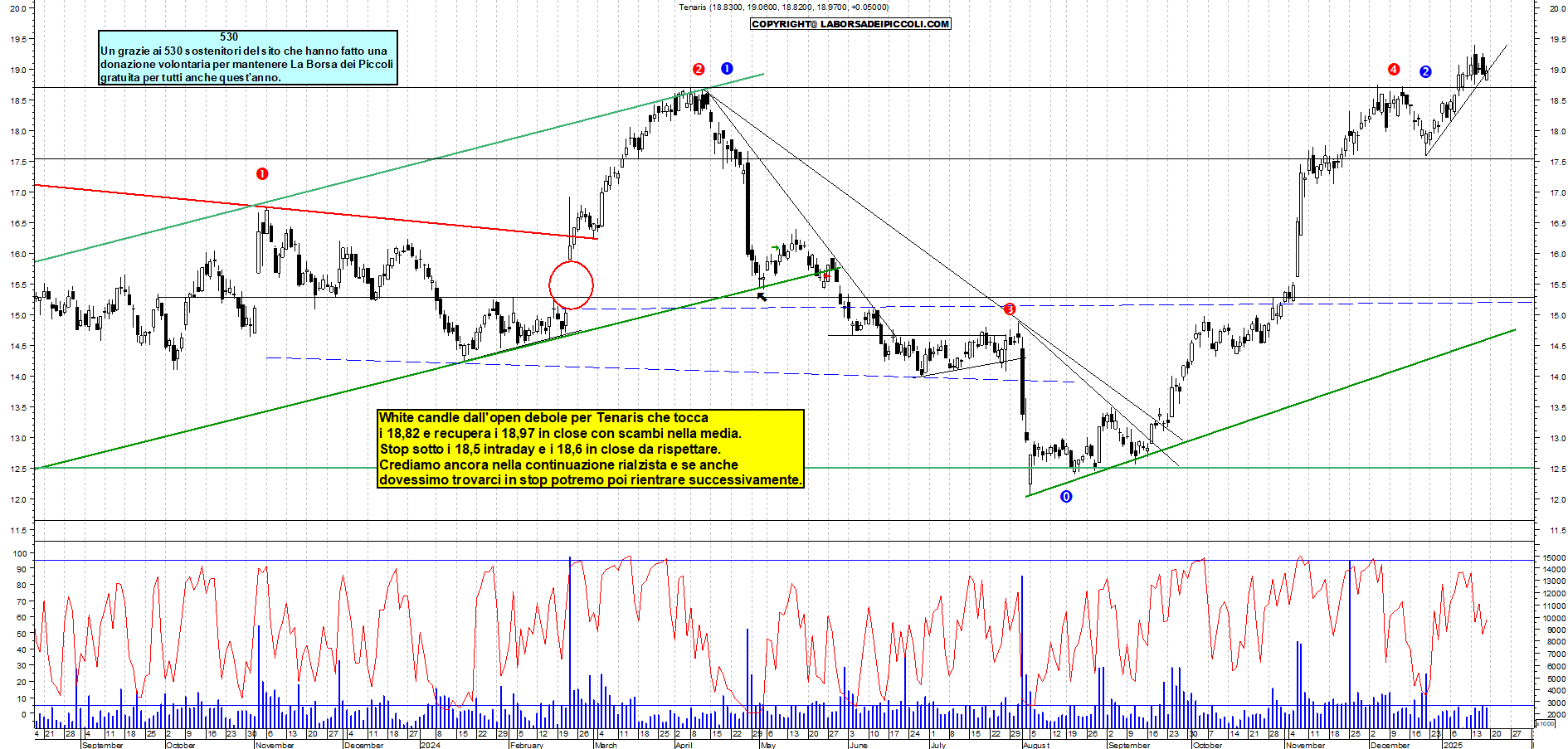Click the red wave marker number 2

click(699, 69)
